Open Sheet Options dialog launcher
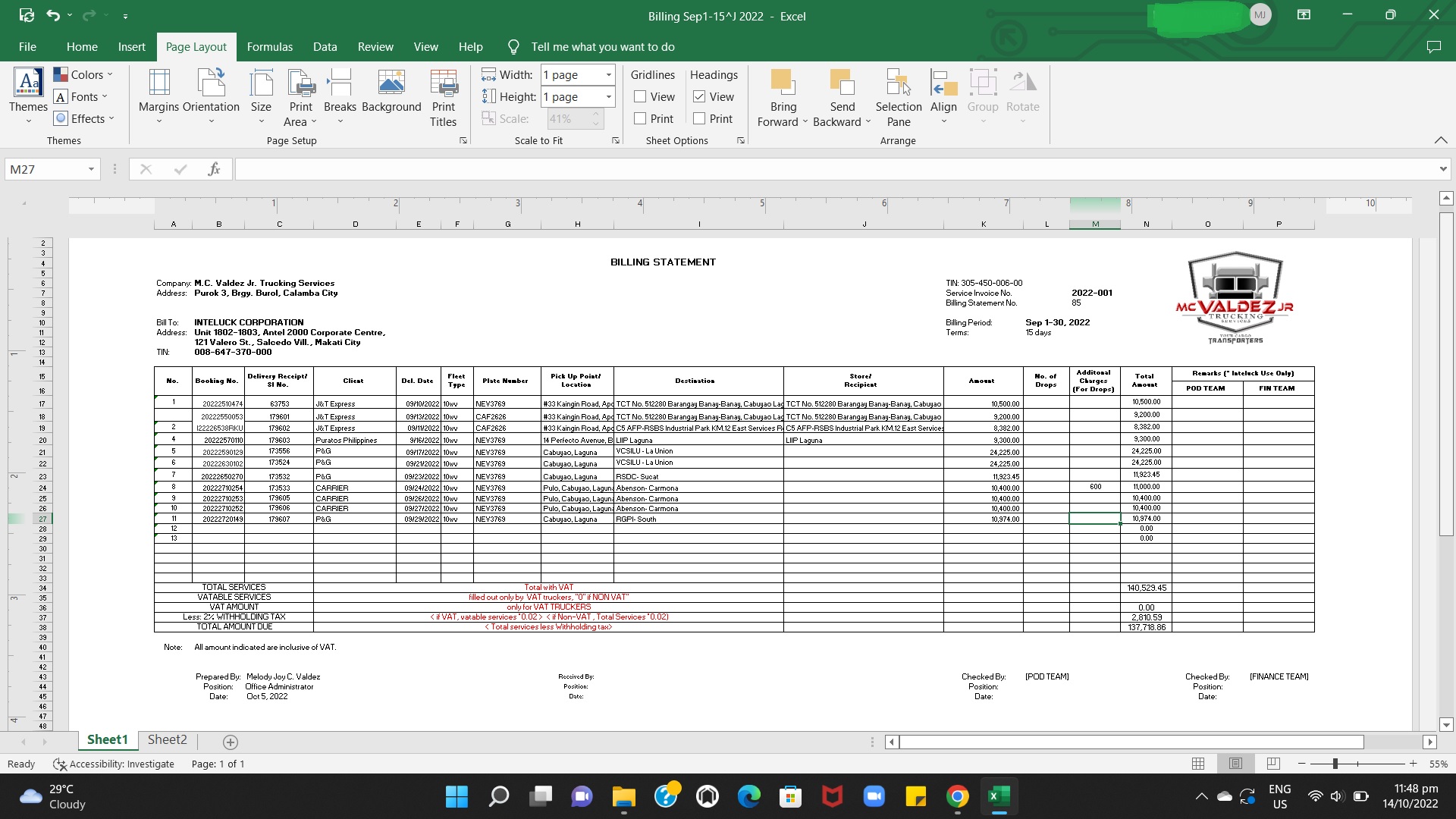This screenshot has width=1456, height=819. click(741, 140)
